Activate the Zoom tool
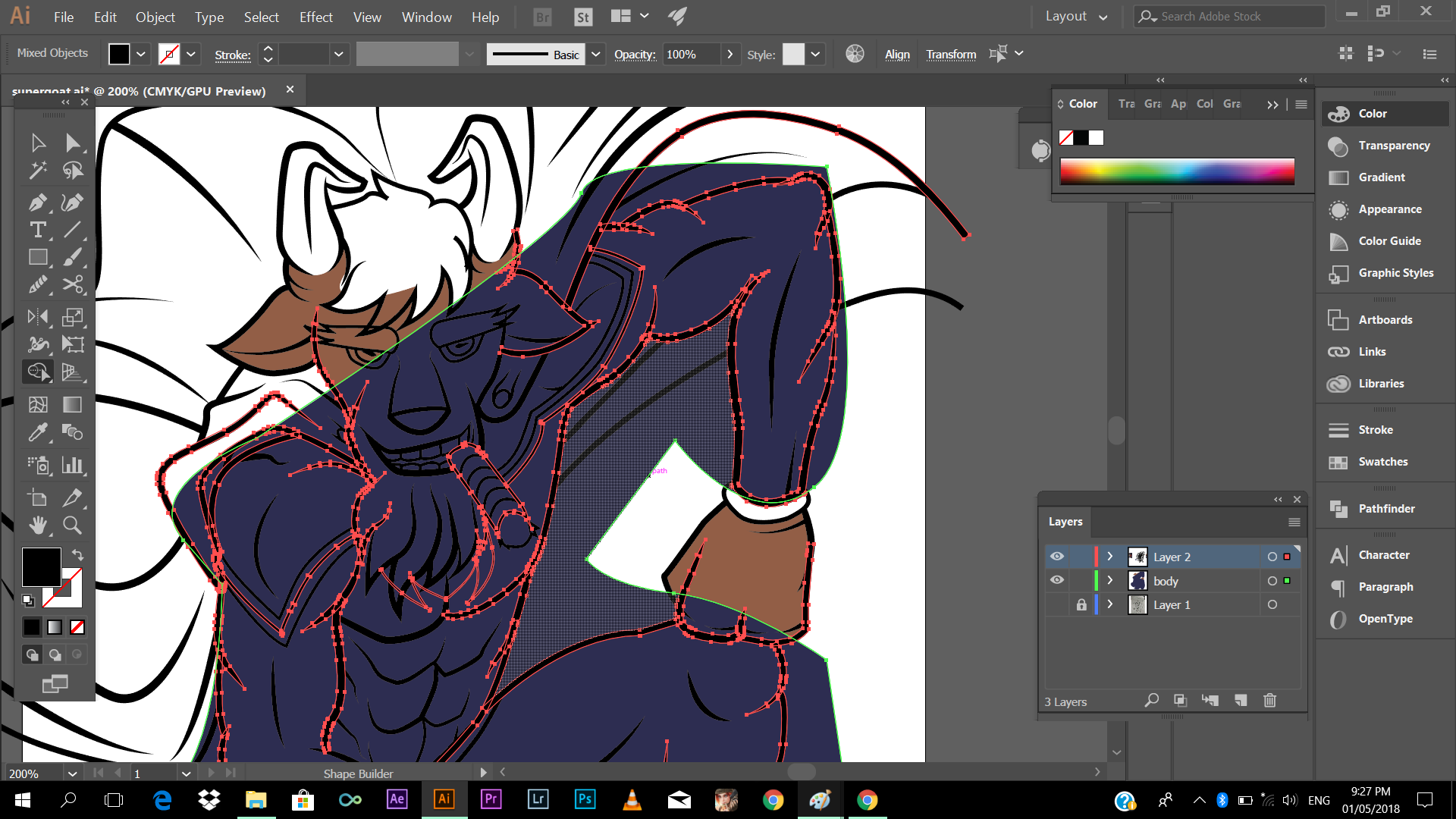The image size is (1456, 819). tap(72, 525)
